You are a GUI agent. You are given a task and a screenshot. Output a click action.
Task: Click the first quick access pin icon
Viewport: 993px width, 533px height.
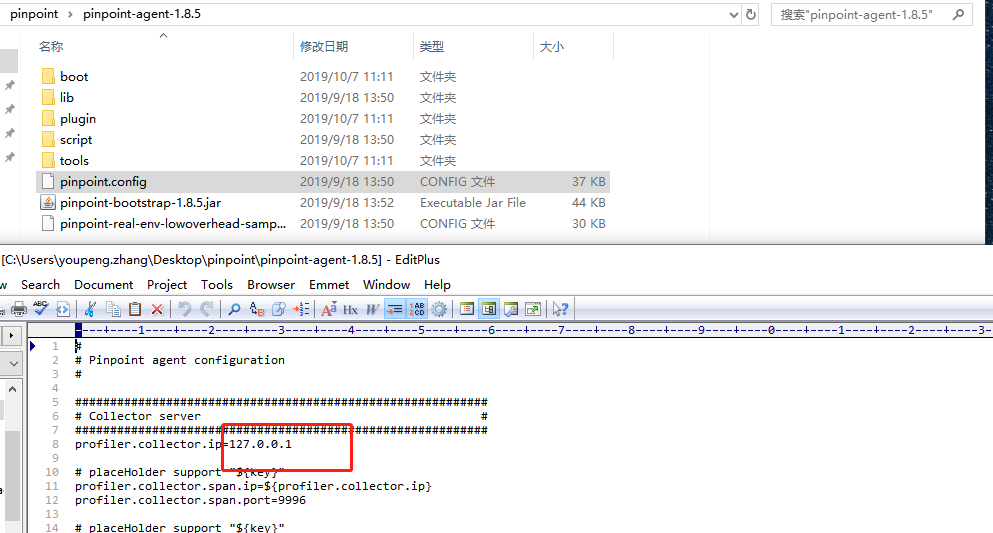pos(9,85)
